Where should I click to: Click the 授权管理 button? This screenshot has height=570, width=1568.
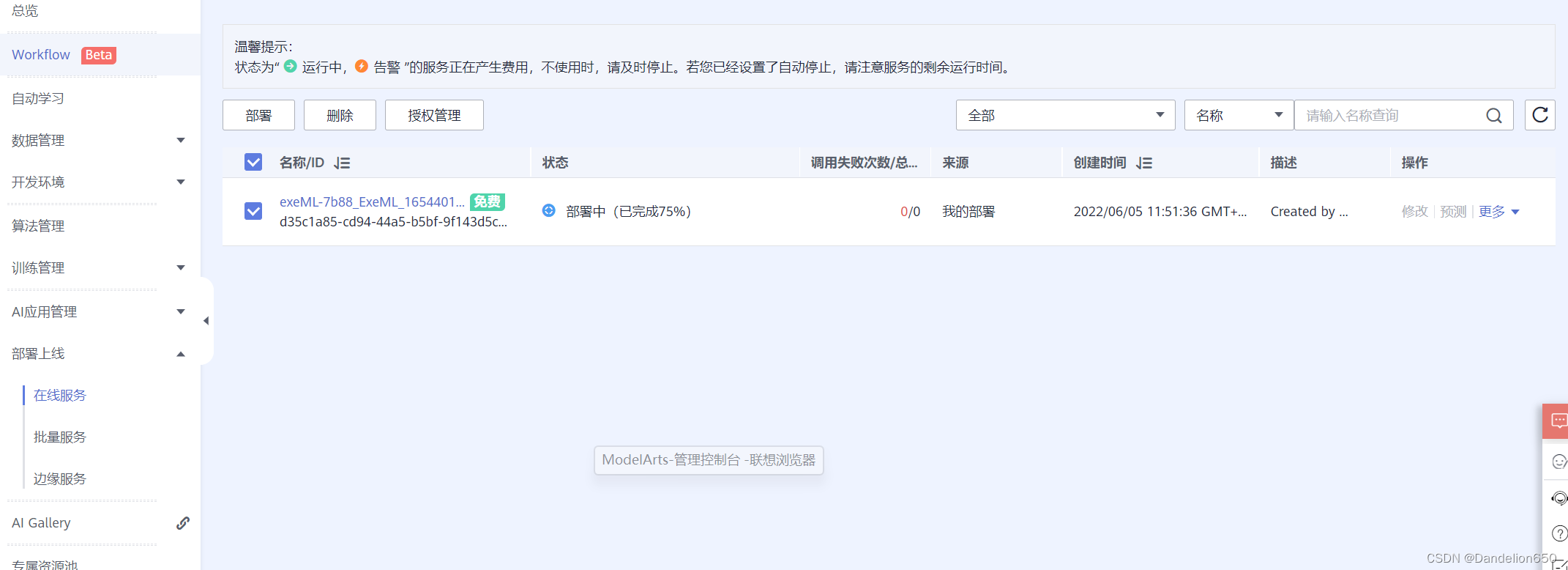pyautogui.click(x=434, y=115)
